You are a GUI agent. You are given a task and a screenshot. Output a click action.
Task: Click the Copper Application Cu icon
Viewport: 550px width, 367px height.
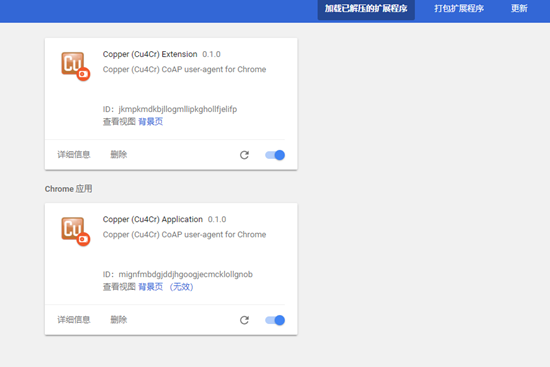[75, 231]
